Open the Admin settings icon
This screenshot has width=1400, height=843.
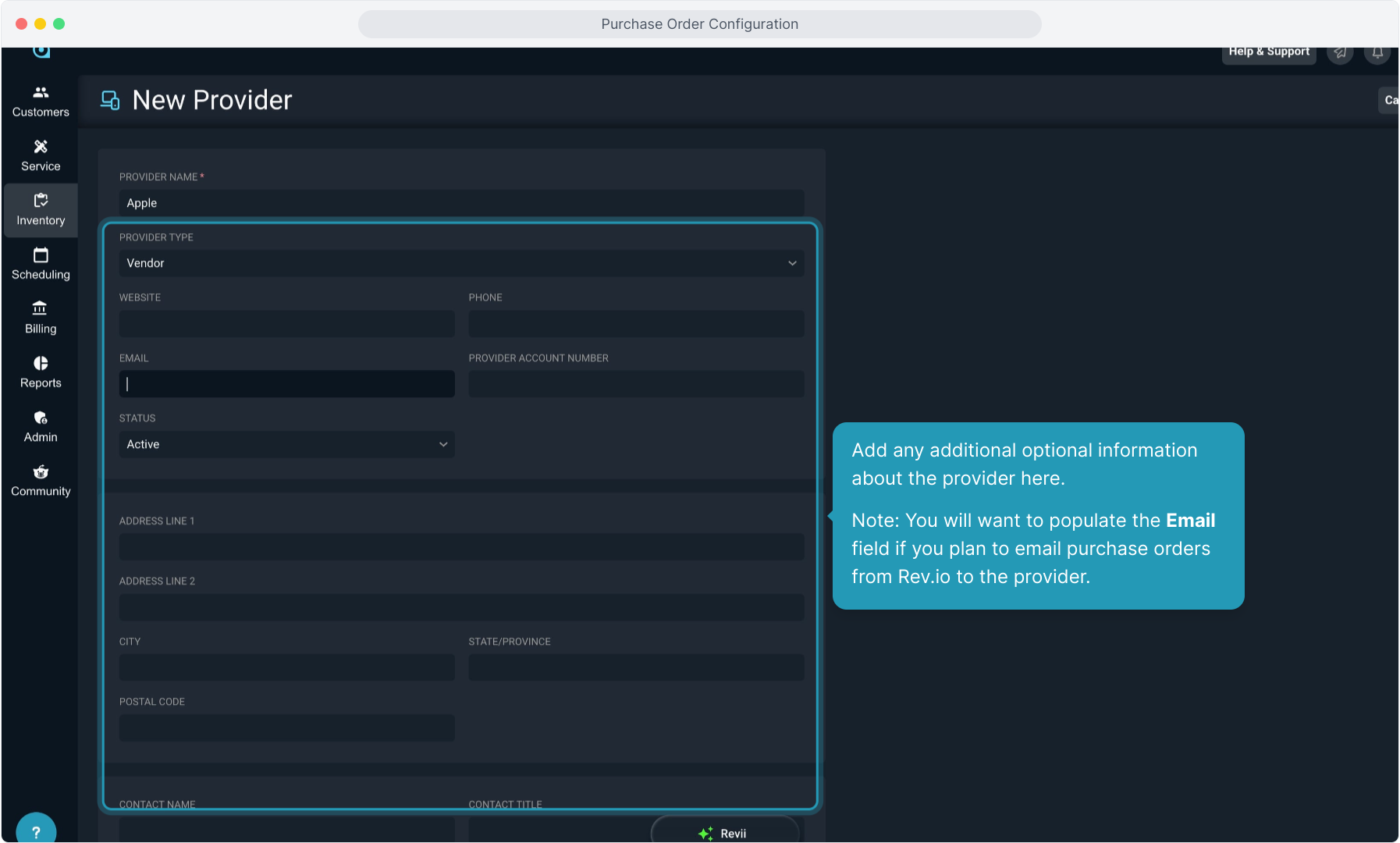(x=41, y=418)
